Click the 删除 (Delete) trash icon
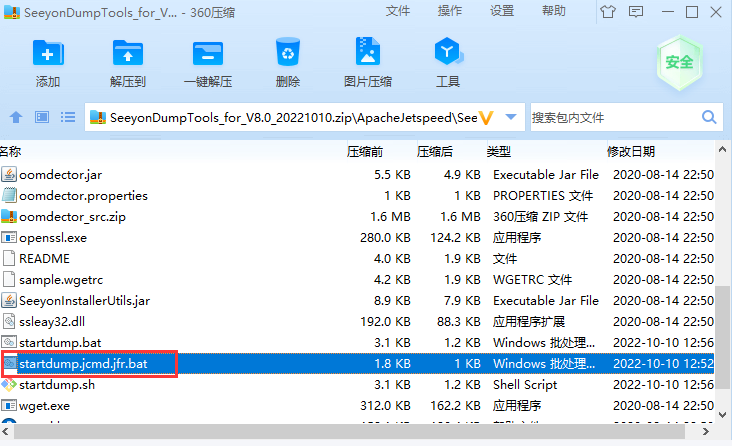The image size is (732, 446). (x=288, y=52)
